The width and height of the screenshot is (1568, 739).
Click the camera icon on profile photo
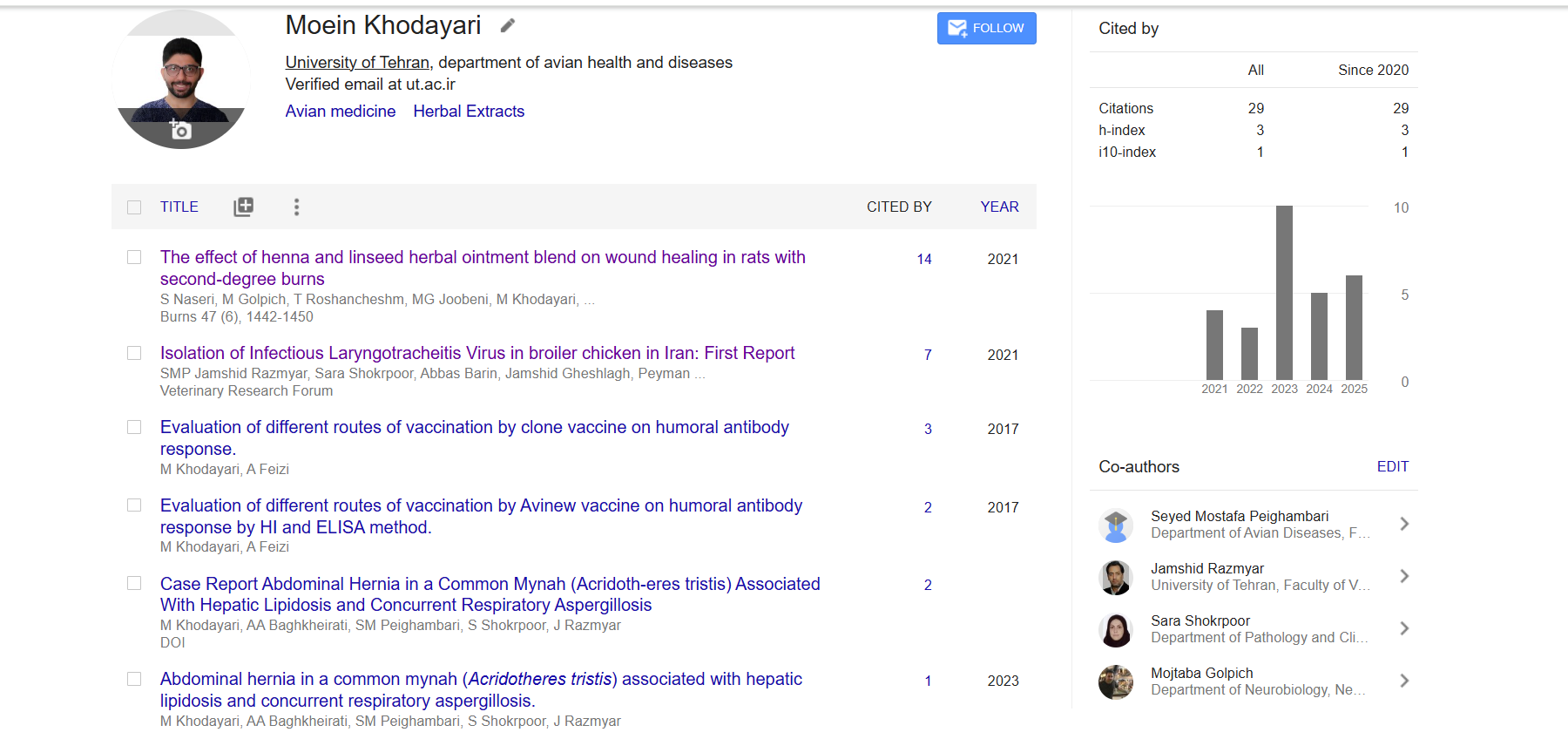coord(180,130)
